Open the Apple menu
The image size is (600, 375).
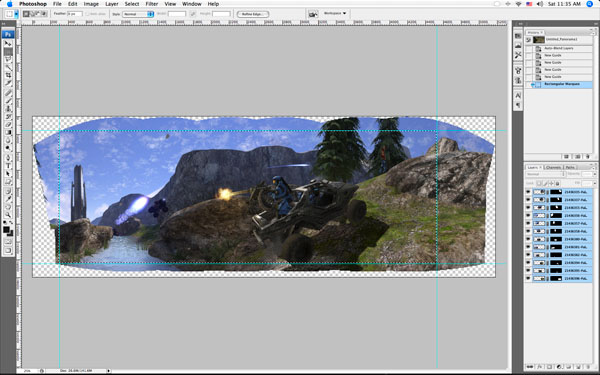click(10, 4)
